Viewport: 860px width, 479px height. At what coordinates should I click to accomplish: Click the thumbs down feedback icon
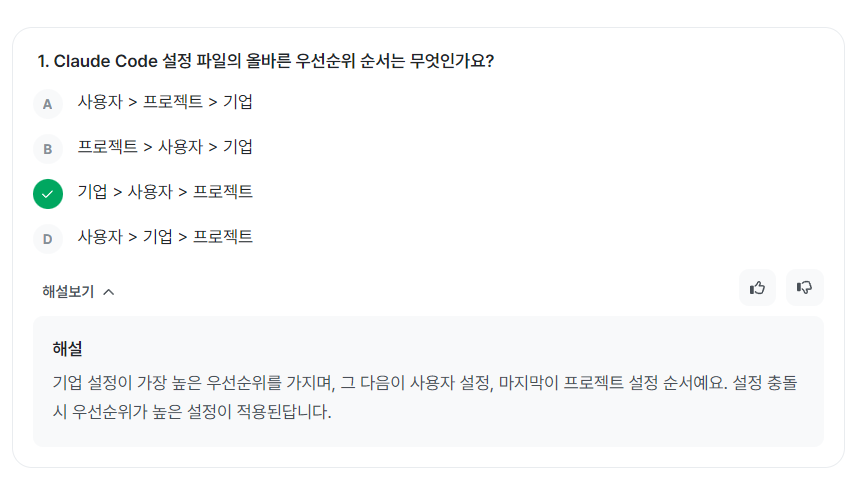804,288
